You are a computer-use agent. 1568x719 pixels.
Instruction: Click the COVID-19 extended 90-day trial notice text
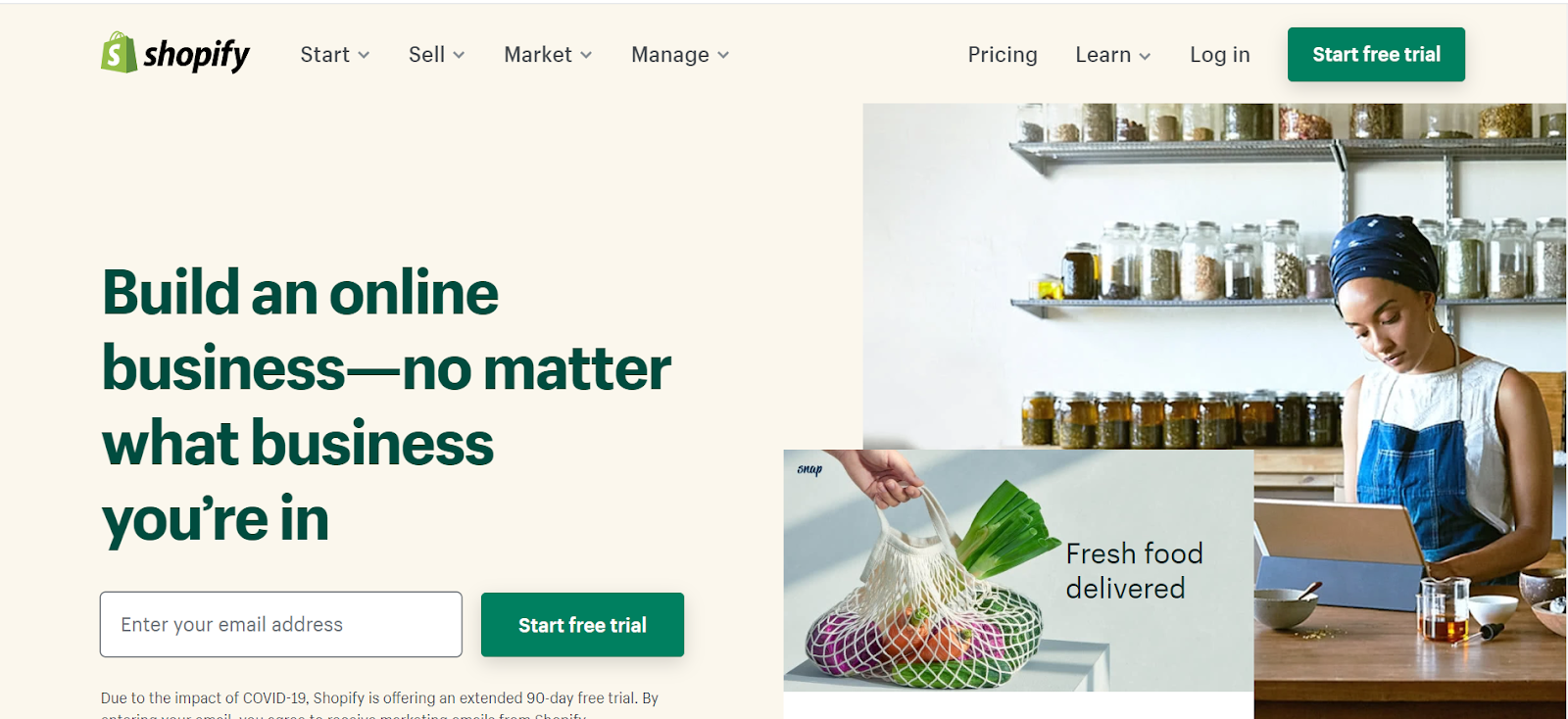pyautogui.click(x=379, y=704)
